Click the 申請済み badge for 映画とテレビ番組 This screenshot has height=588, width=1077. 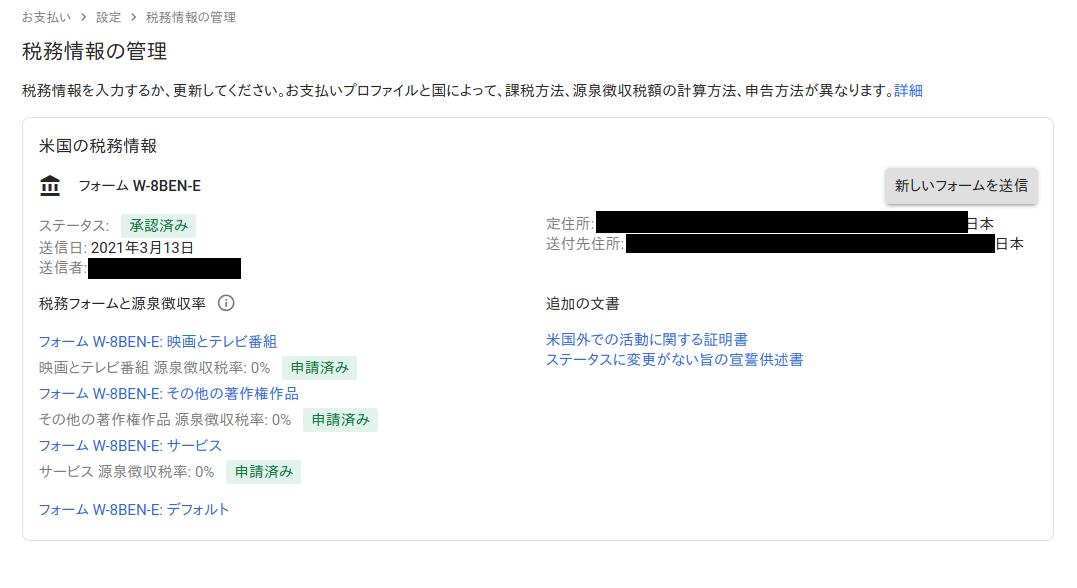(319, 368)
